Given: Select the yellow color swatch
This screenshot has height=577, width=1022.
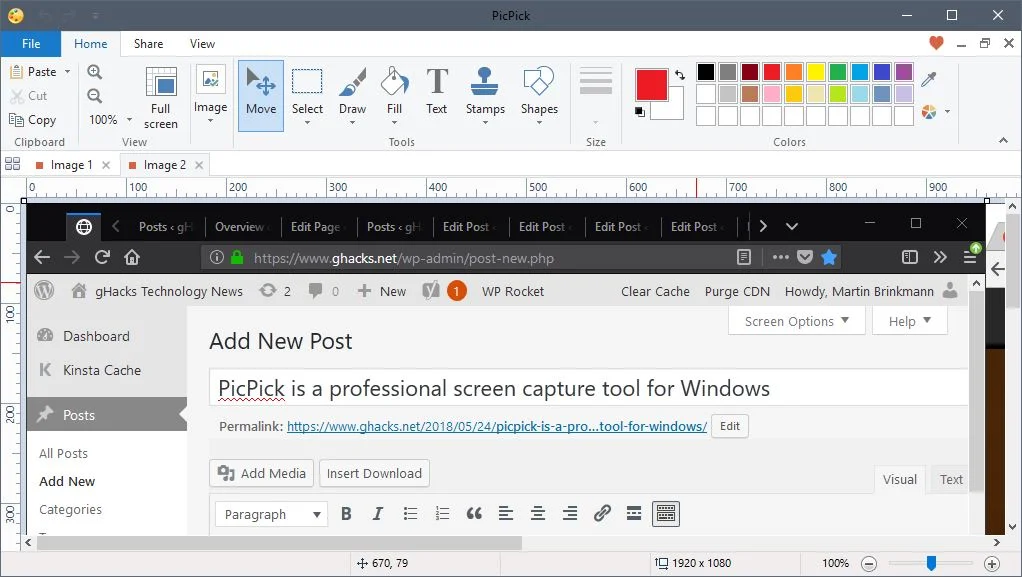Looking at the screenshot, I should [x=815, y=72].
